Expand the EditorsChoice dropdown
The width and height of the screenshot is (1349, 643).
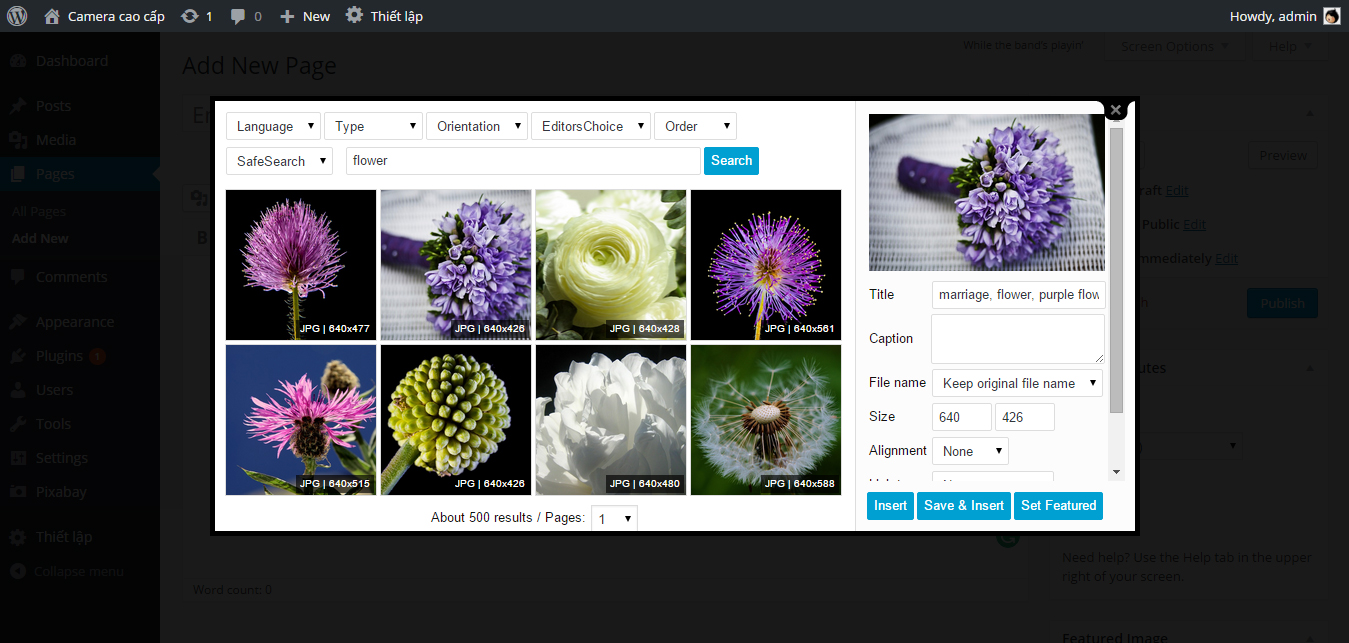point(590,126)
